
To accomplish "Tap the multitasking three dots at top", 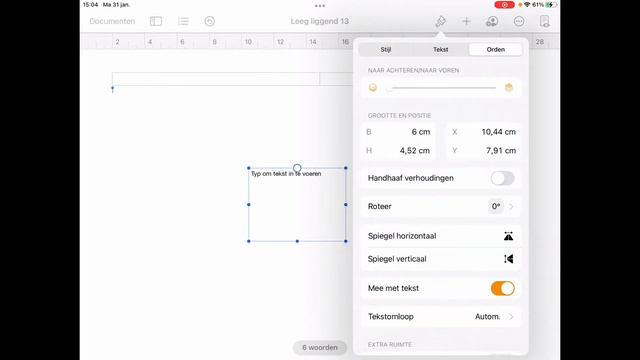I will click(x=320, y=6).
